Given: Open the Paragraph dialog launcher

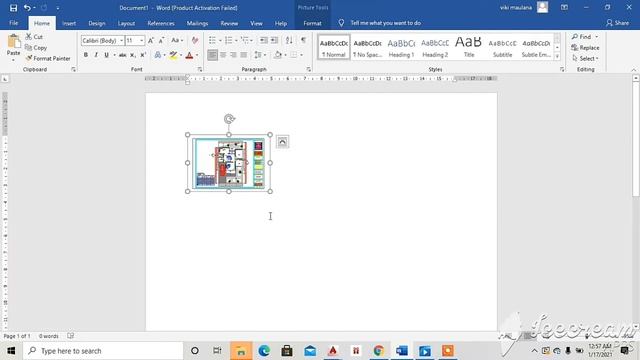Looking at the screenshot, I should point(309,69).
